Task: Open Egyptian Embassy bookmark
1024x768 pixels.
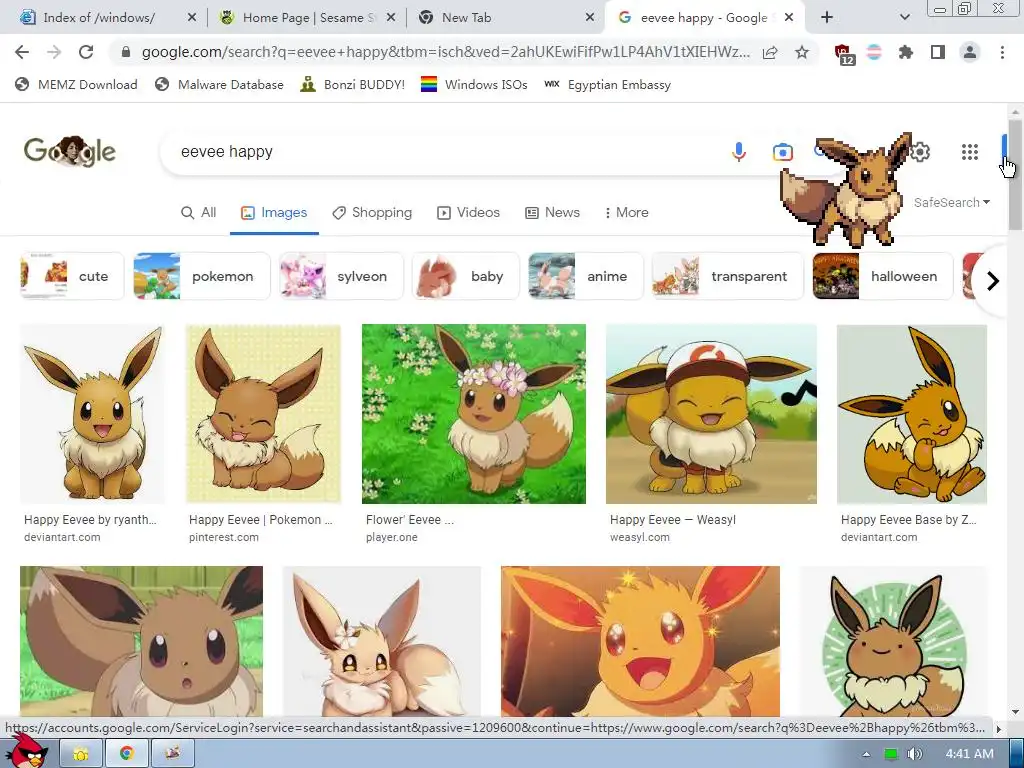Action: [x=607, y=84]
